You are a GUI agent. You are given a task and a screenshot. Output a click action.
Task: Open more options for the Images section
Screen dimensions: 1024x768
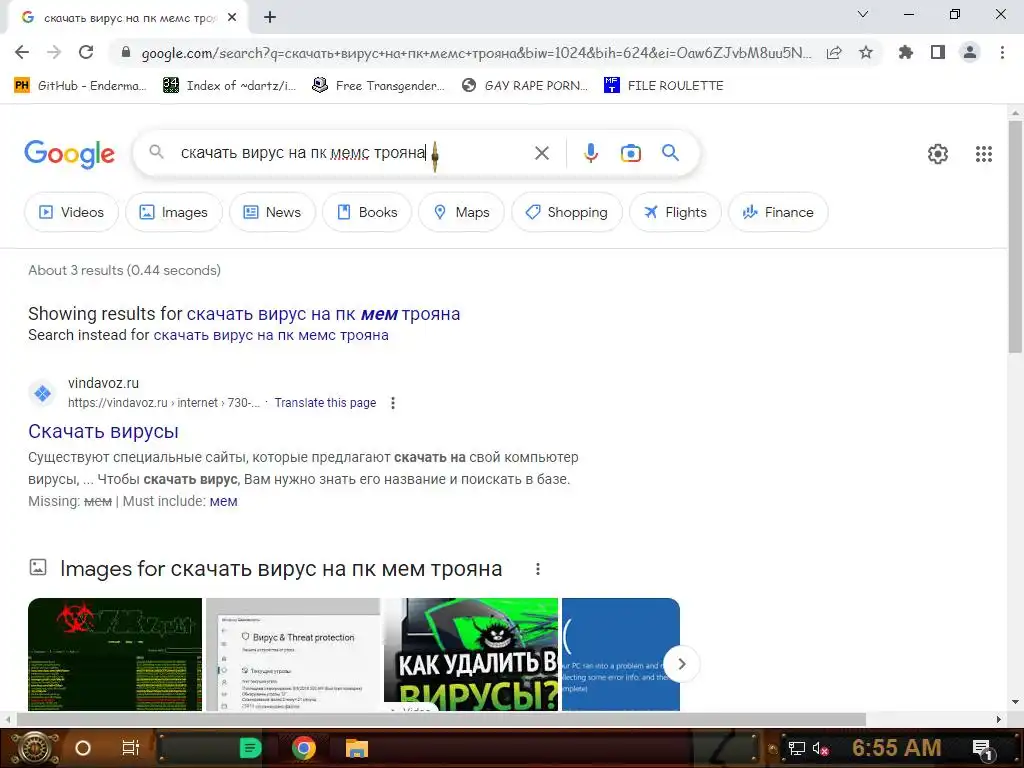537,569
